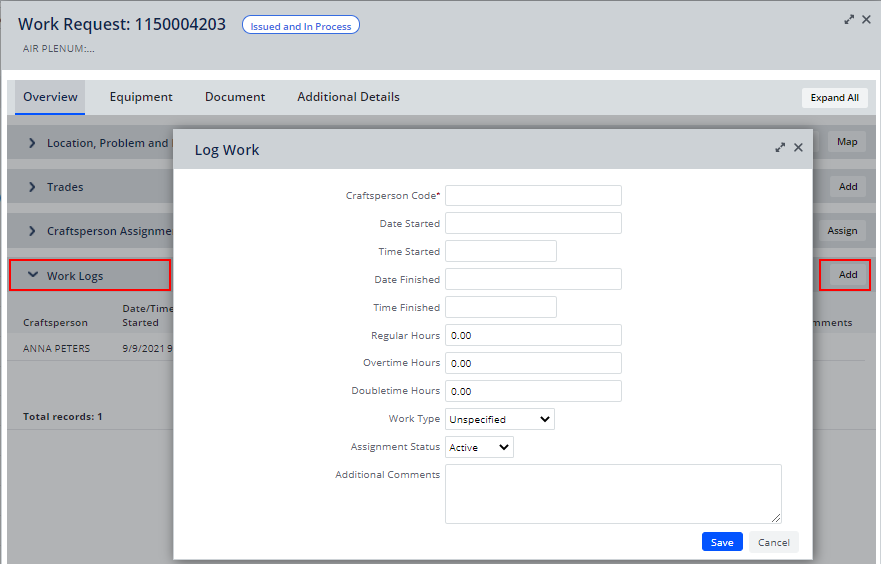Switch to Equipment tab
881x564 pixels.
[x=141, y=97]
